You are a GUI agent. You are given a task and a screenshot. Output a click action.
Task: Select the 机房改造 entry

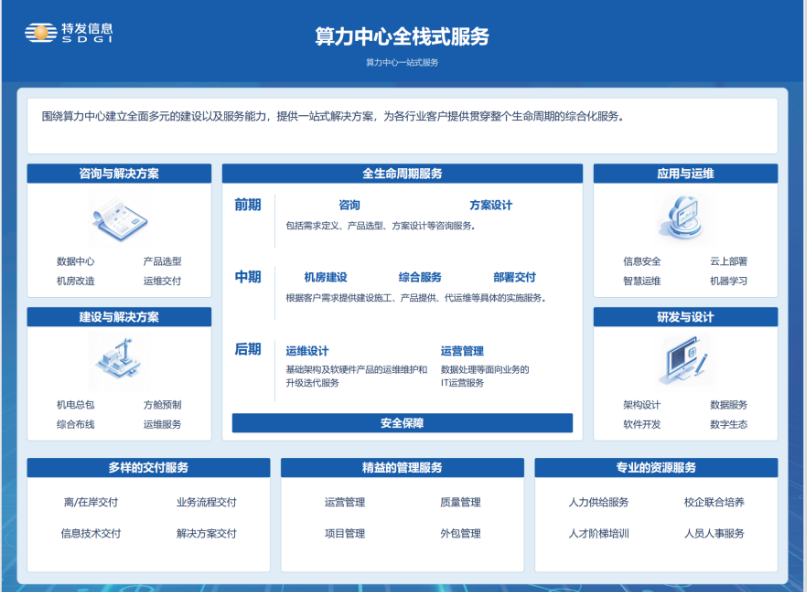(76, 281)
